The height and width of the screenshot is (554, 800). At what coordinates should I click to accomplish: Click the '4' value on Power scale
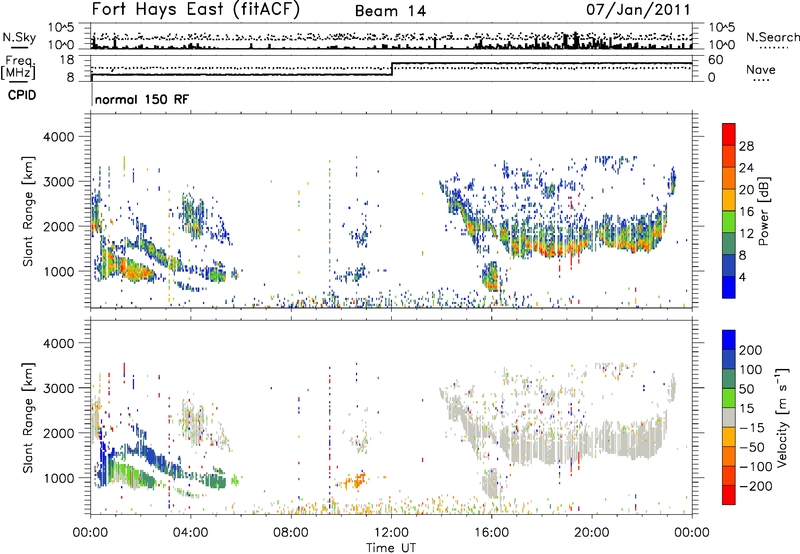point(743,277)
